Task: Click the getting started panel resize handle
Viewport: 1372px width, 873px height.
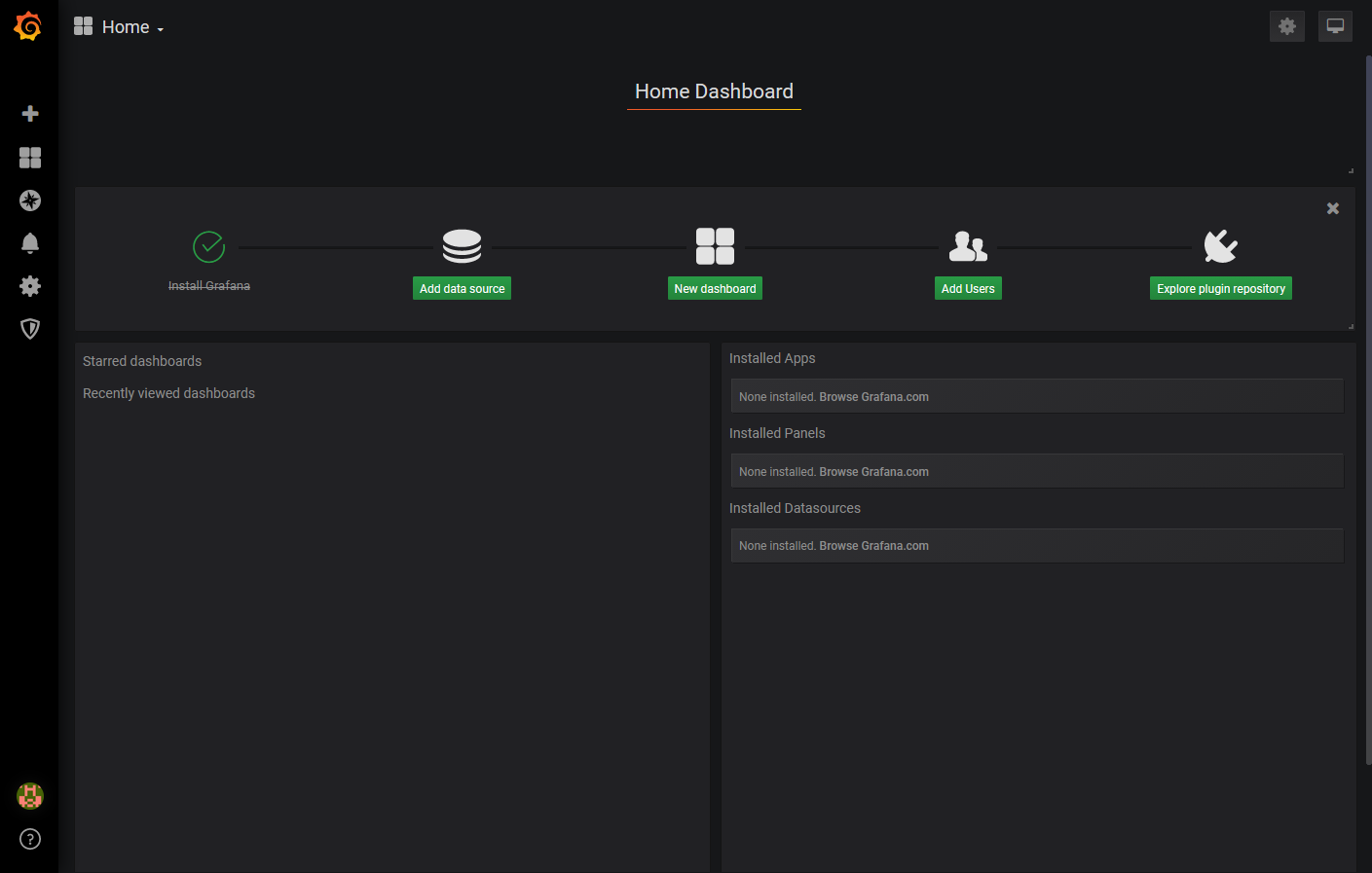Action: [1351, 326]
